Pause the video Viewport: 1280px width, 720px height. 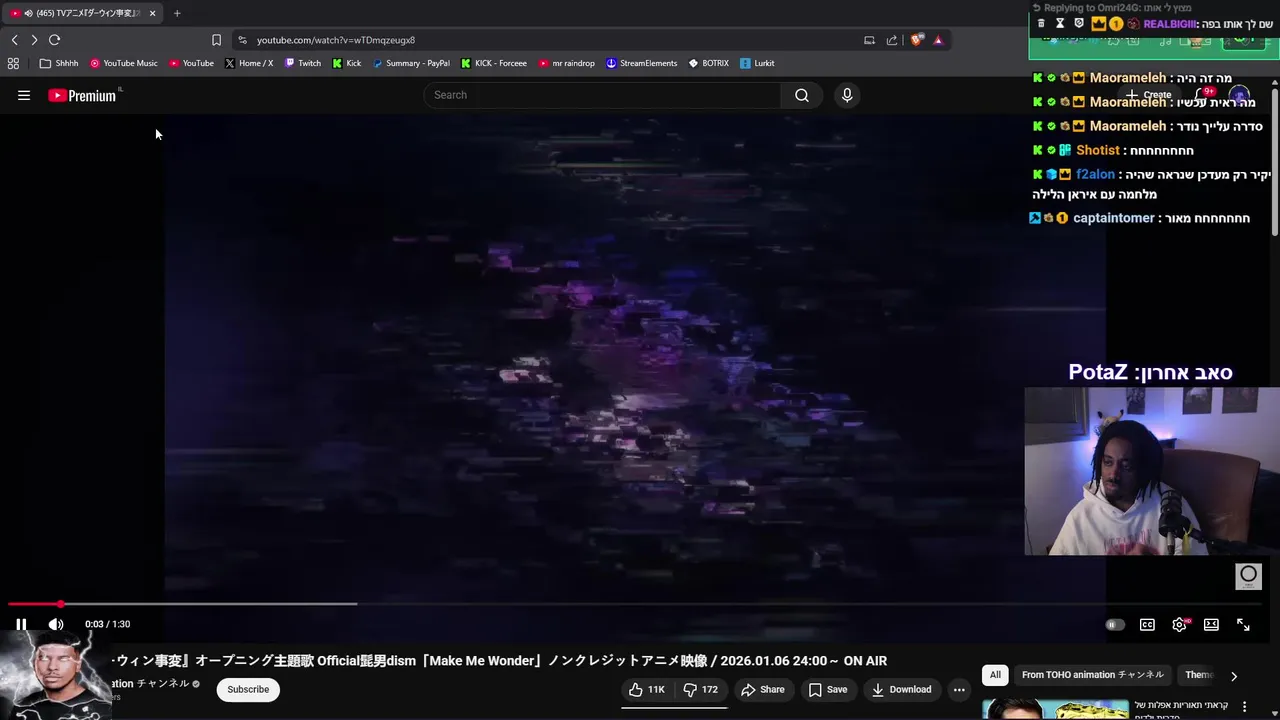(21, 624)
